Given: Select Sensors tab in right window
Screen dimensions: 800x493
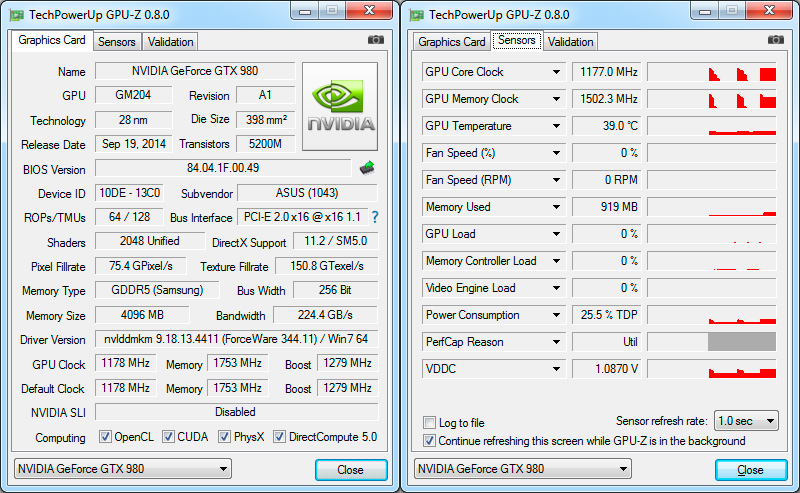Looking at the screenshot, I should [x=516, y=40].
